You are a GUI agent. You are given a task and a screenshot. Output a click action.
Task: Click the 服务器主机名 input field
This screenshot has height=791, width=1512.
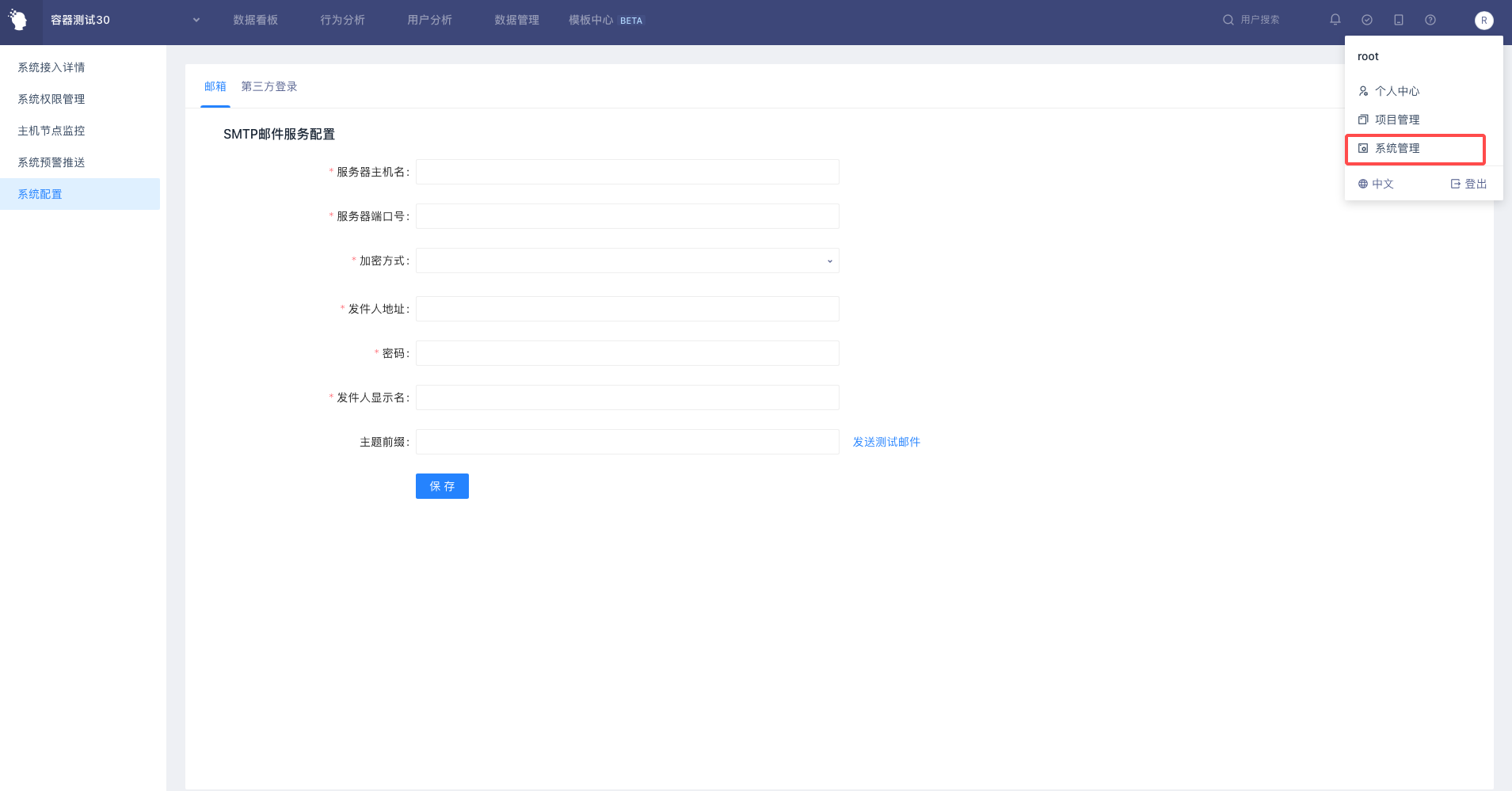tap(627, 172)
